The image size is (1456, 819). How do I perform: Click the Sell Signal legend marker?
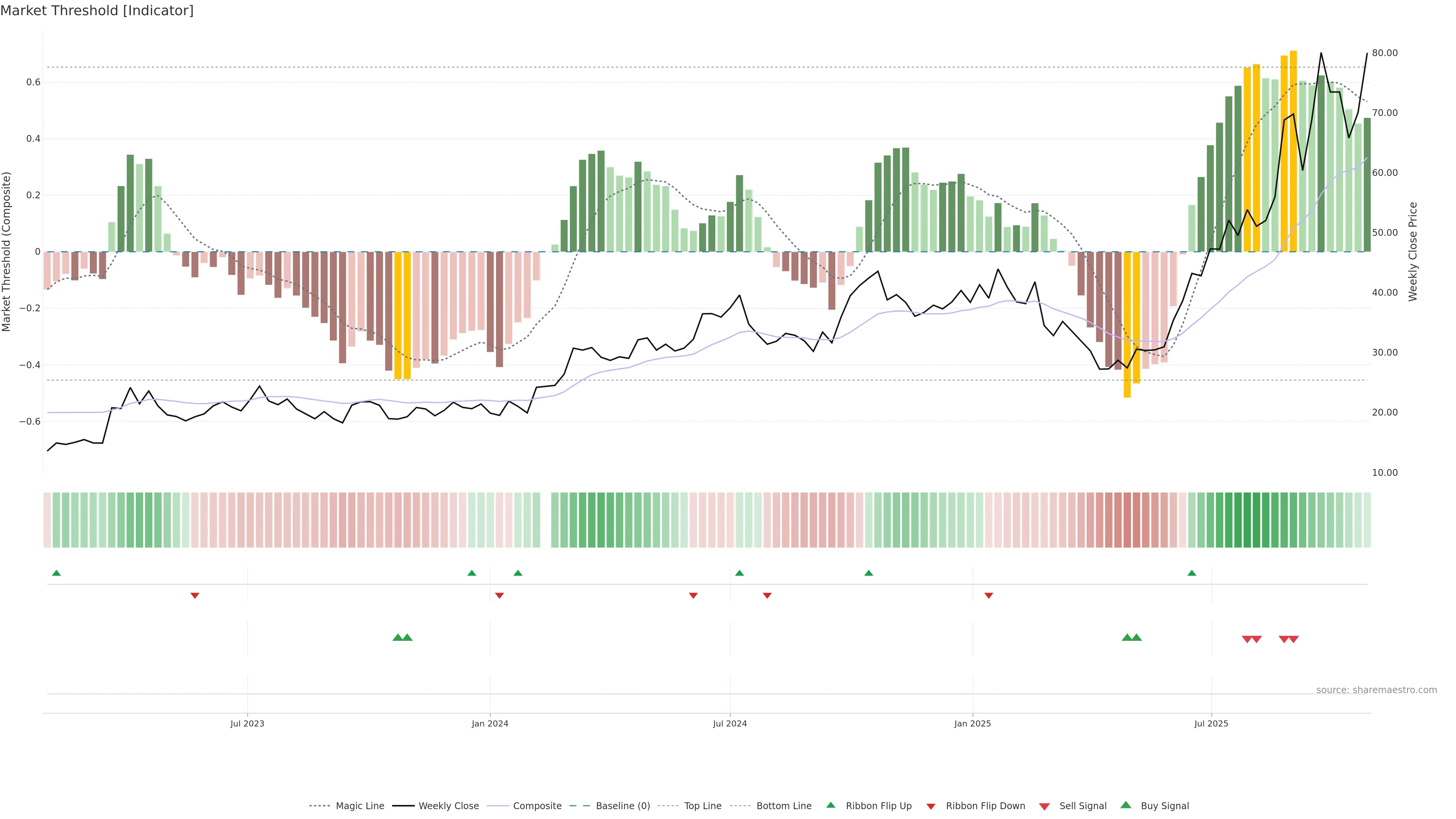[x=1045, y=806]
